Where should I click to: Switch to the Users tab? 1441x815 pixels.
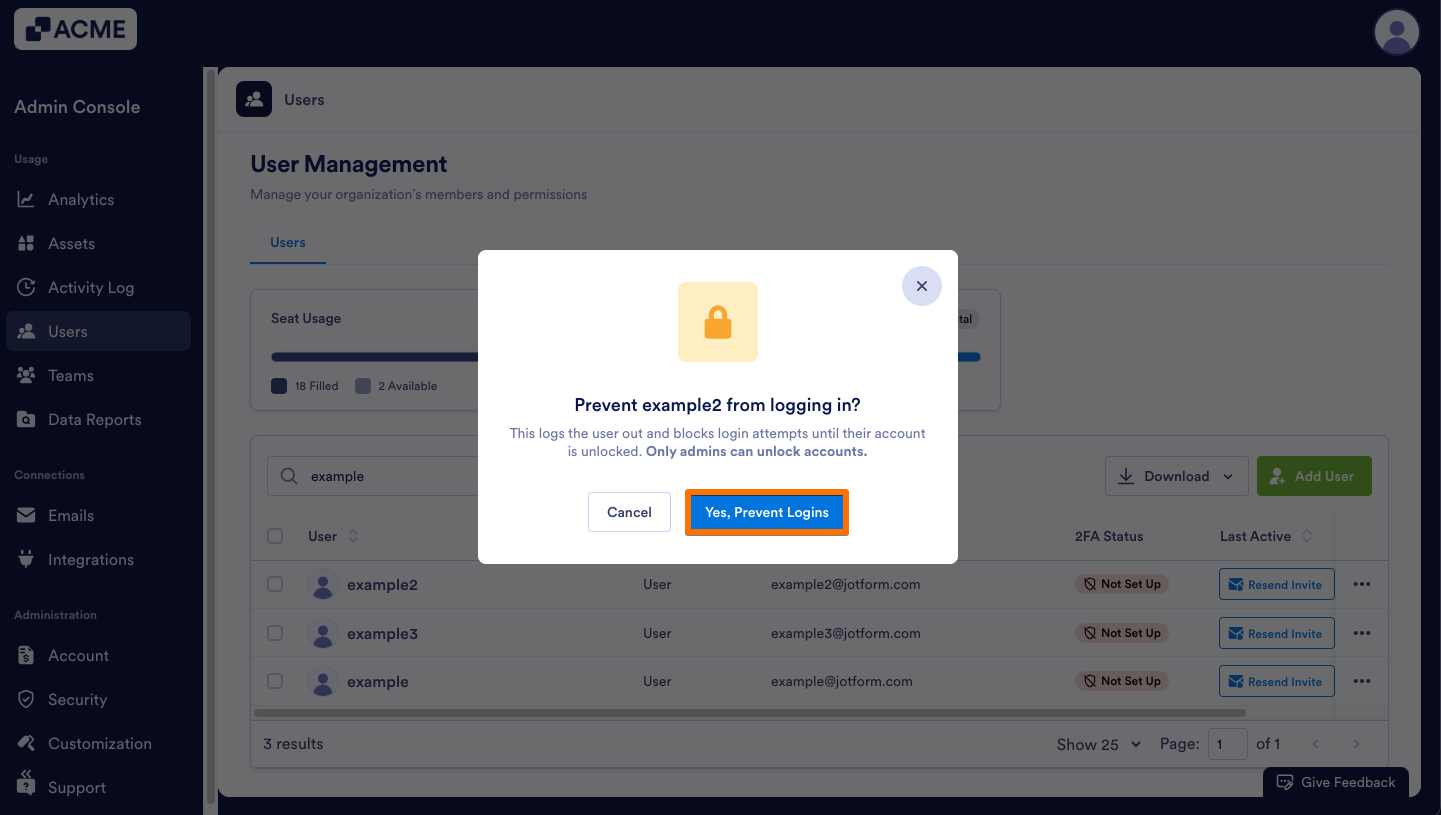(x=288, y=243)
